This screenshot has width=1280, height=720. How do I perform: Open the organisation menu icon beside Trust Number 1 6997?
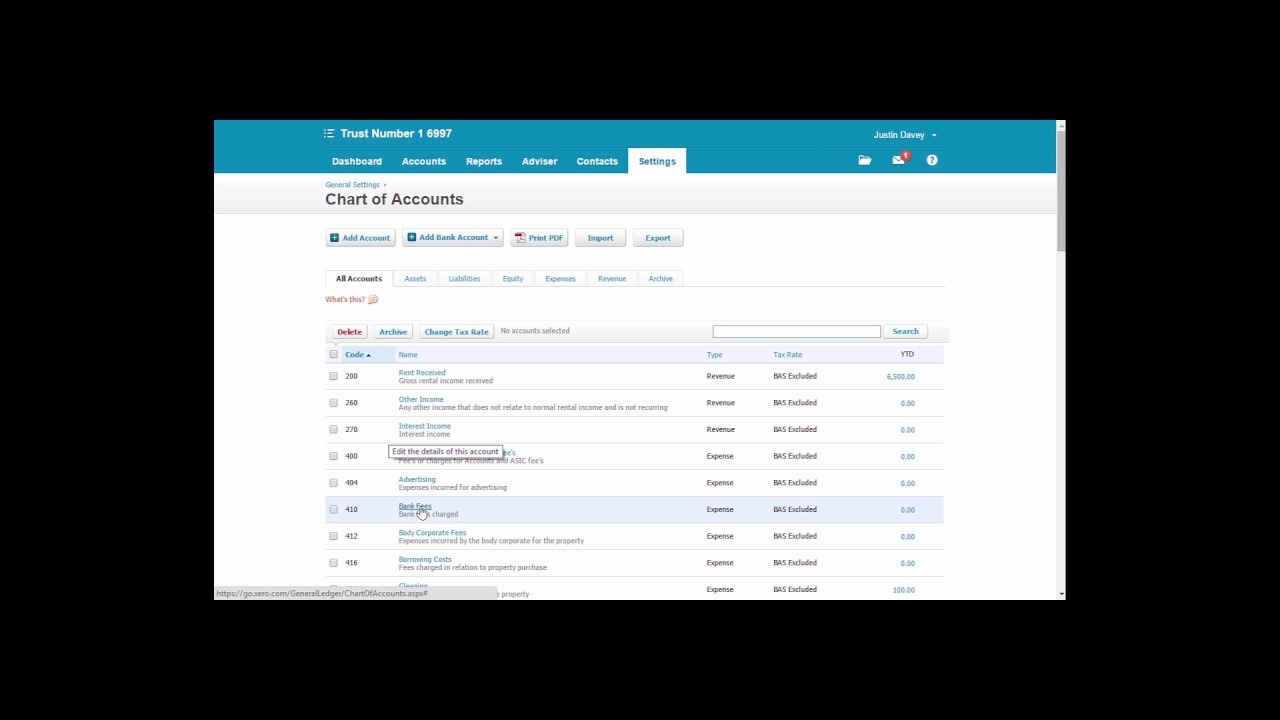point(329,133)
